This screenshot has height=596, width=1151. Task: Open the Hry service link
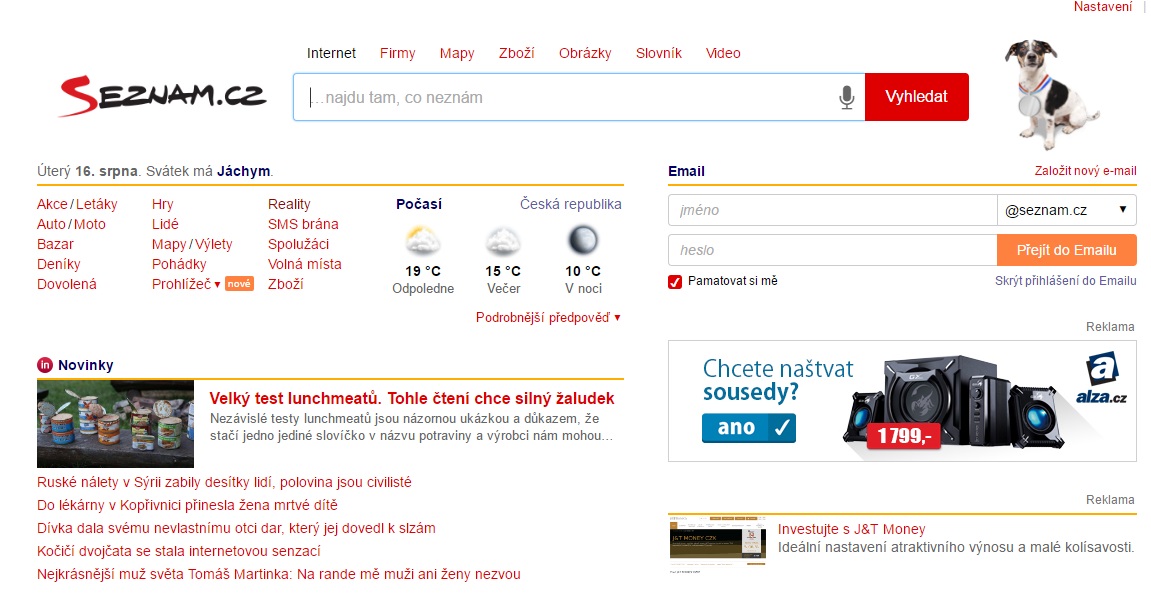coord(162,204)
